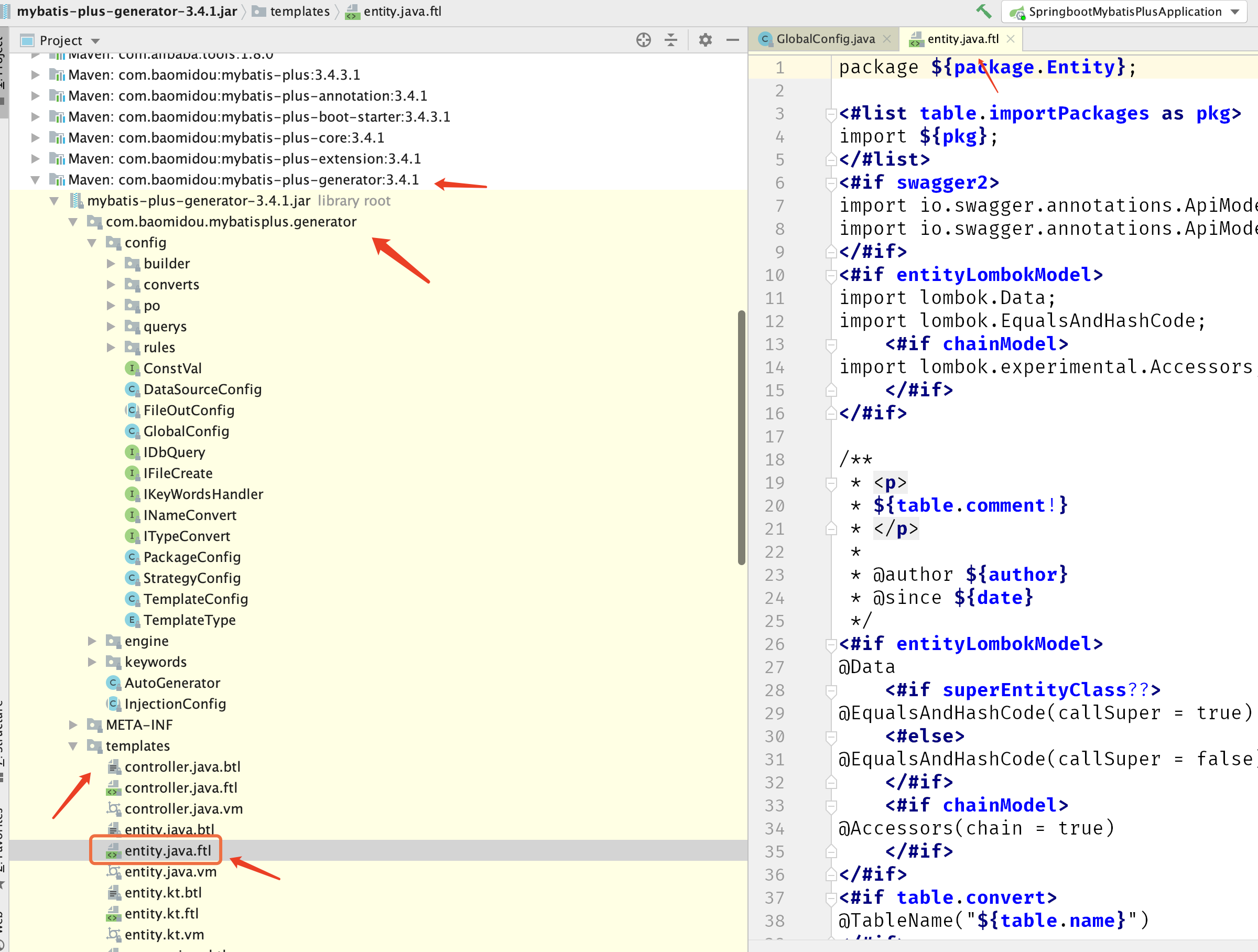Collapse the templates folder

[x=73, y=745]
